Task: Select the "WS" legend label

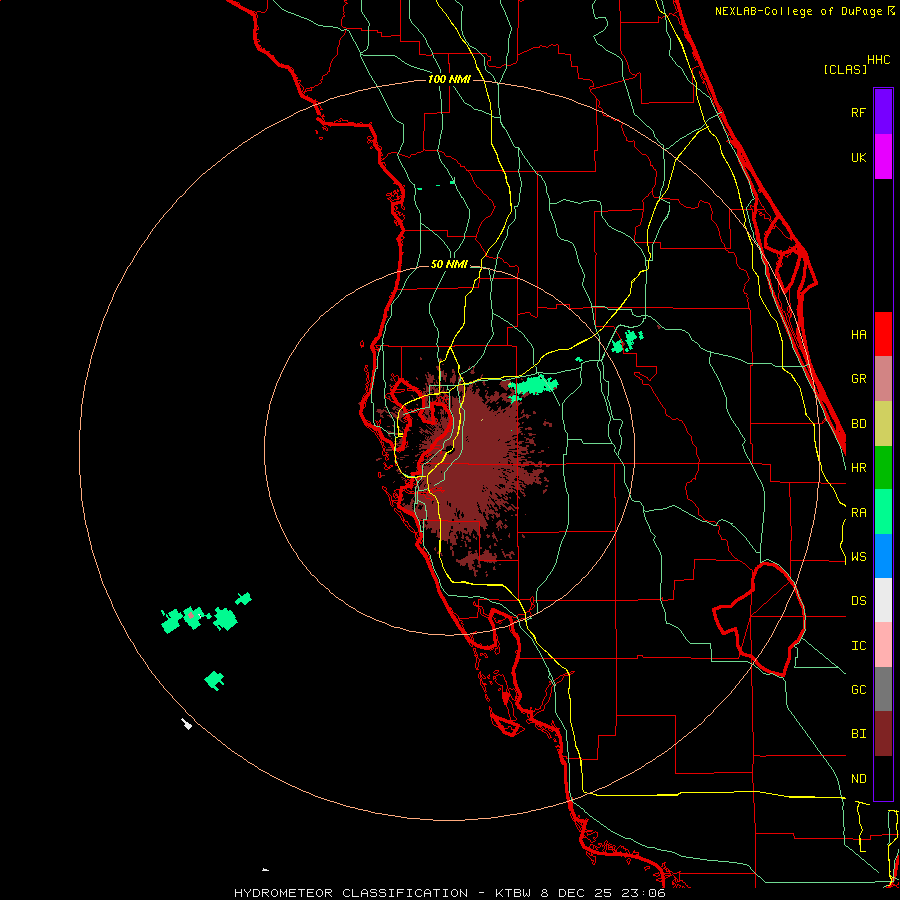Action: [x=858, y=557]
